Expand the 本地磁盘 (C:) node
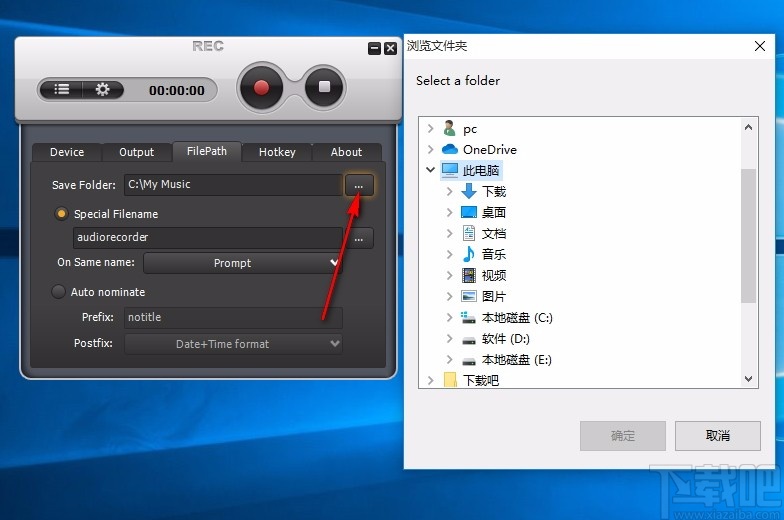The image size is (784, 520). (x=450, y=317)
